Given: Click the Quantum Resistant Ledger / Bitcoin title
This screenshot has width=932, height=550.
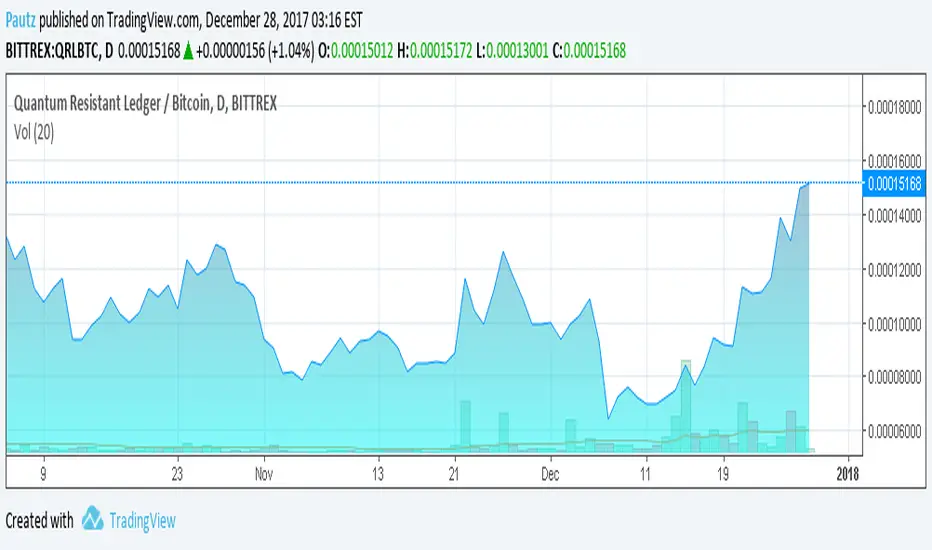Looking at the screenshot, I should point(145,103).
